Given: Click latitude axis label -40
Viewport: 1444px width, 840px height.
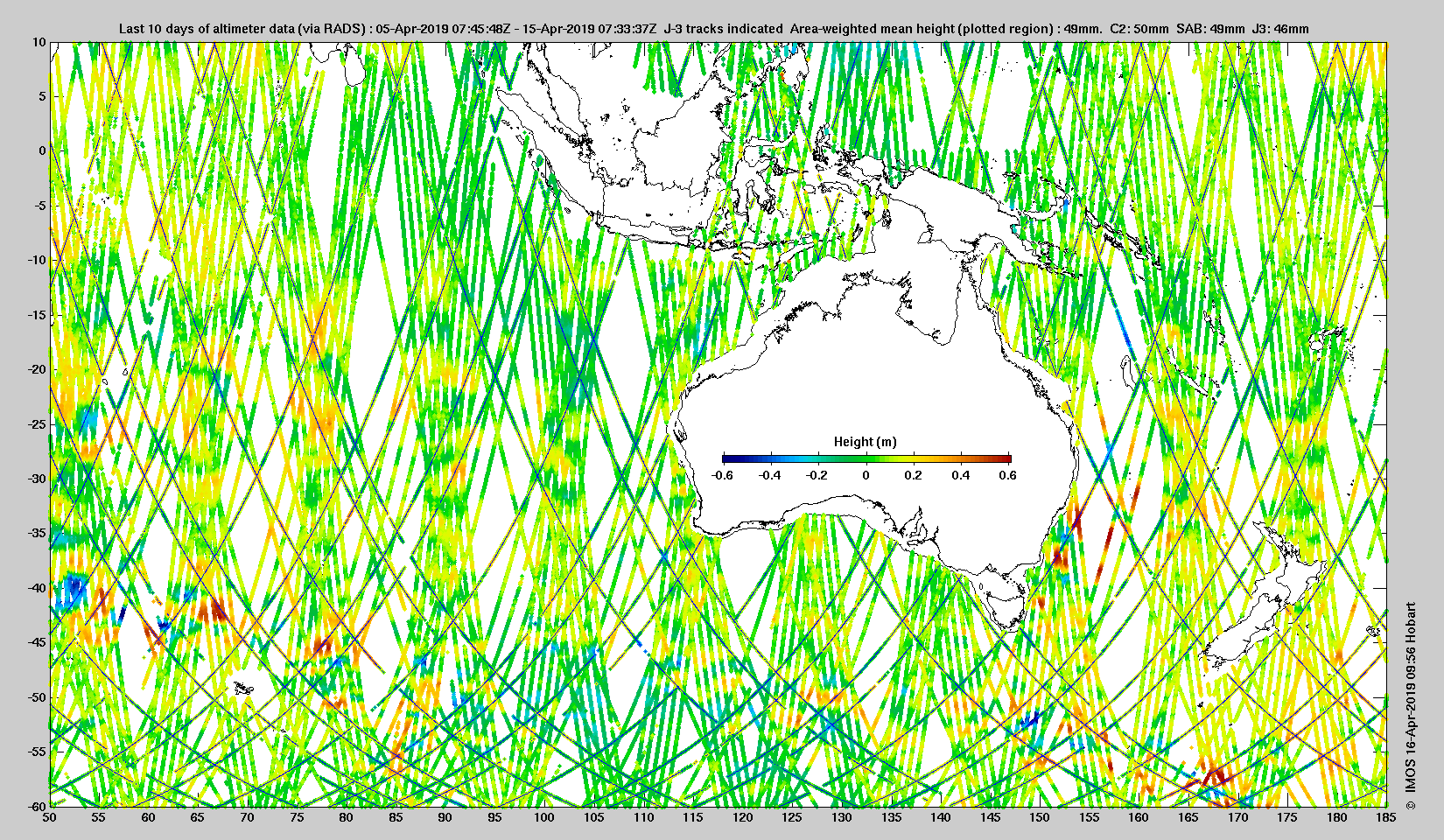Looking at the screenshot, I should pos(36,588).
